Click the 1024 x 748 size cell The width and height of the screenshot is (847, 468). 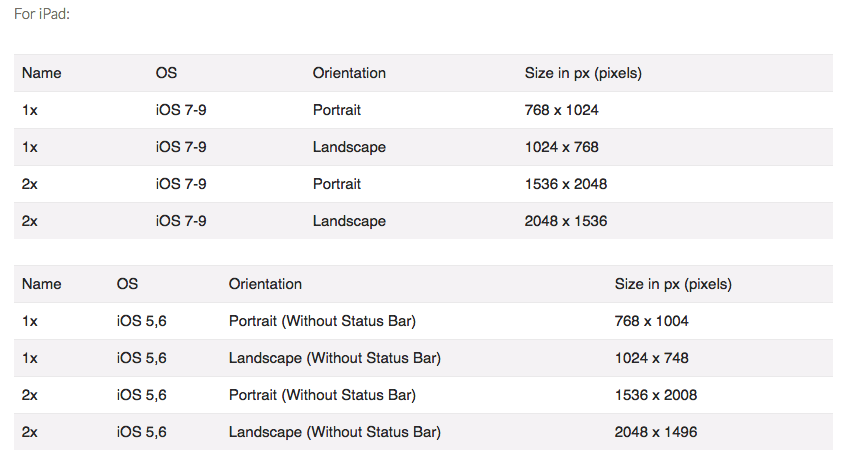tap(651, 358)
